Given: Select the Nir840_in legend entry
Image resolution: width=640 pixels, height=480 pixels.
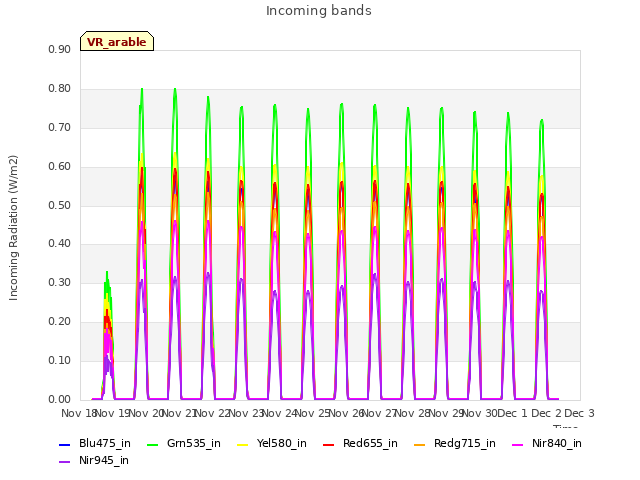Looking at the screenshot, I should [x=547, y=443].
